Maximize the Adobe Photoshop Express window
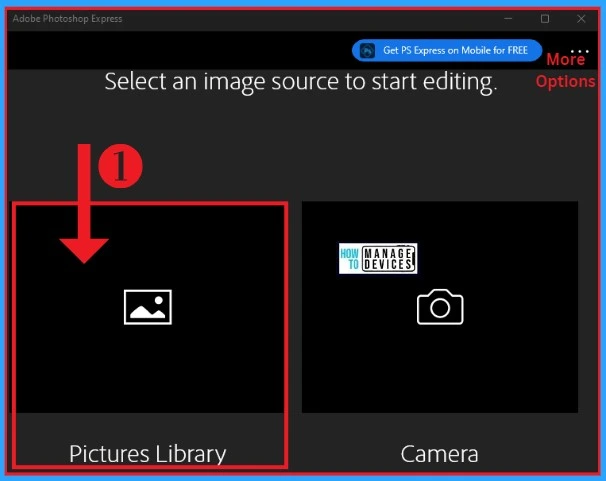Viewport: 606px width, 481px height. click(545, 19)
